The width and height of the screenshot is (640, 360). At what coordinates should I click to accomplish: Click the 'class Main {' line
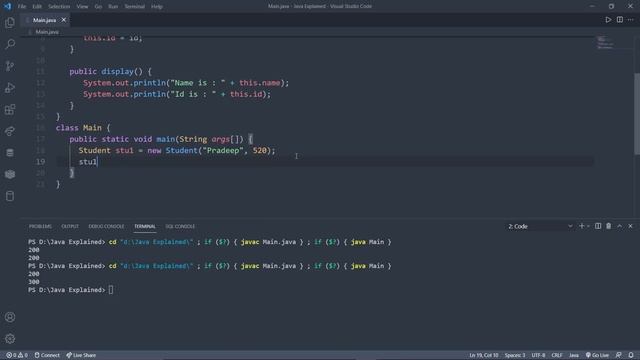click(x=83, y=128)
